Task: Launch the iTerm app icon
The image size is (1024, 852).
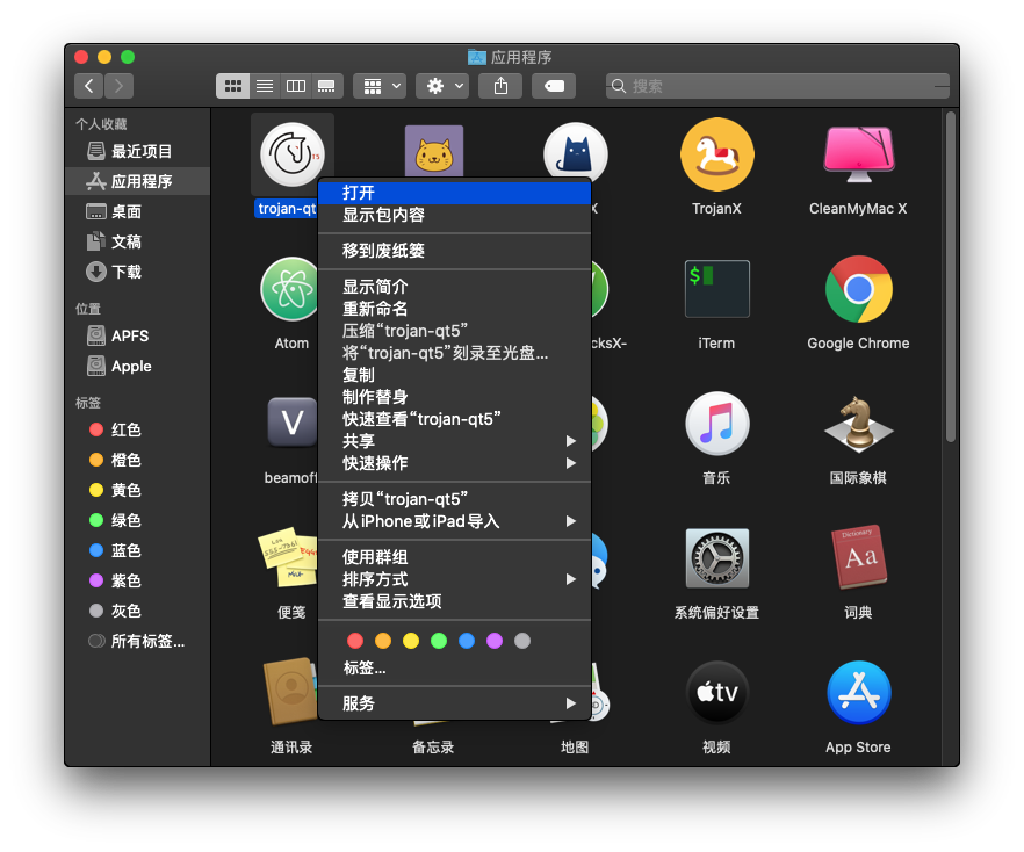Action: coord(716,289)
